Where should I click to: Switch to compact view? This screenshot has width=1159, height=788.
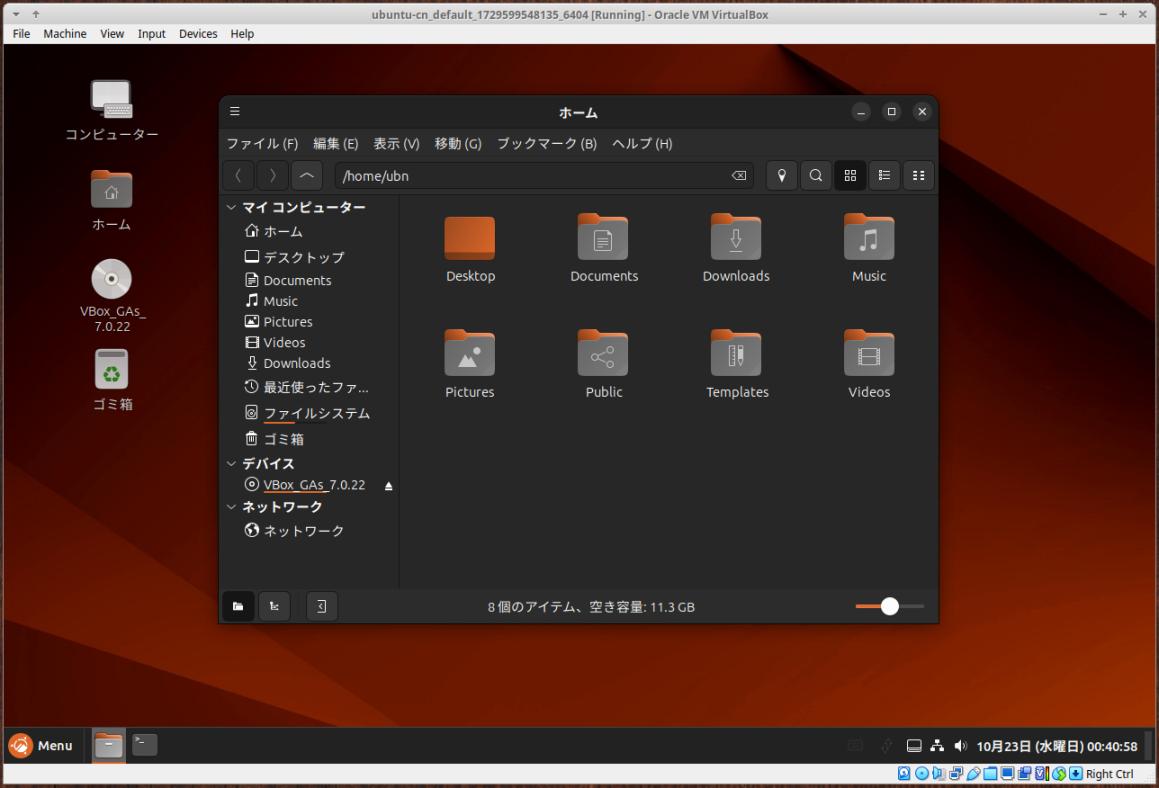918,176
